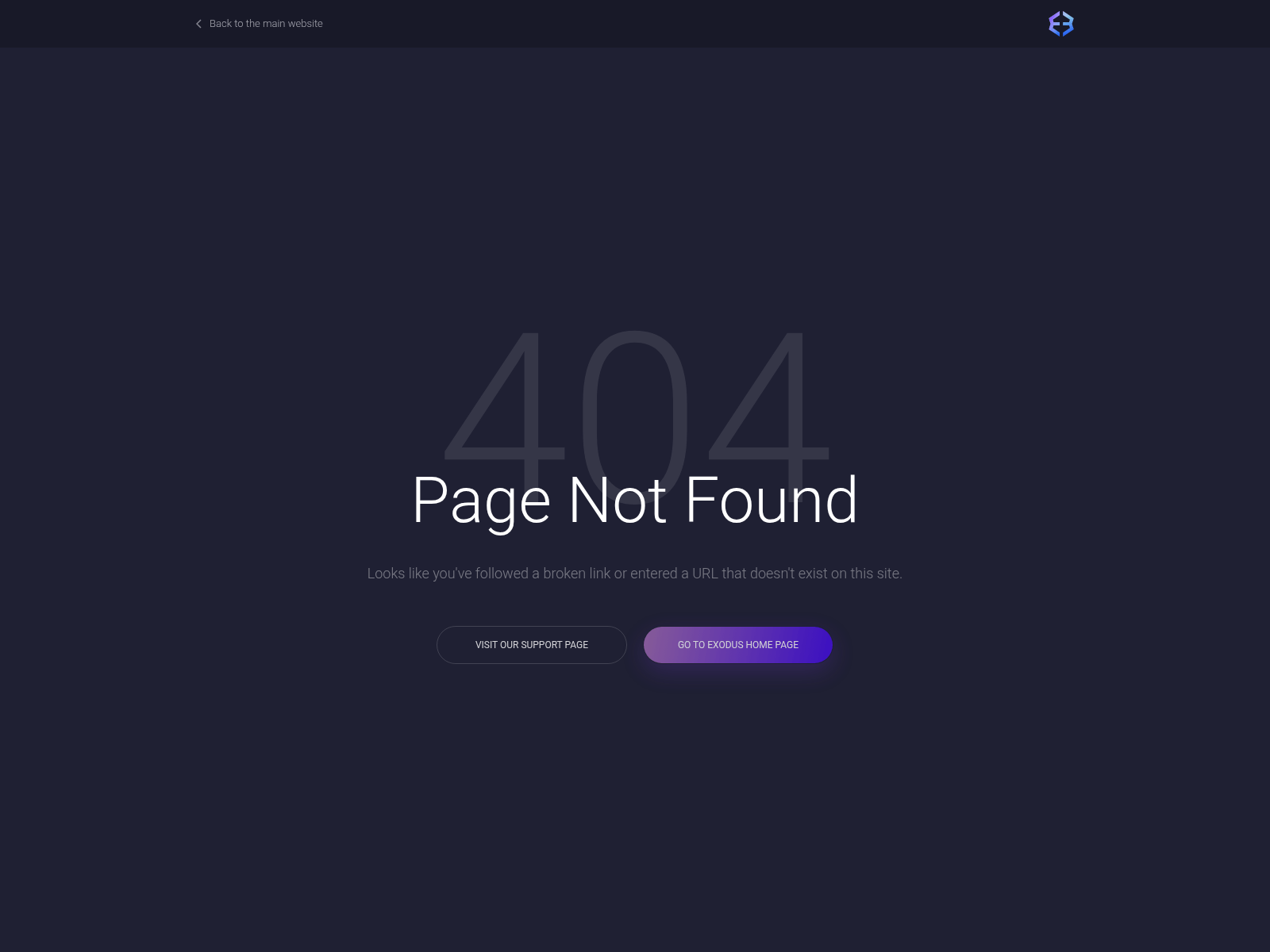This screenshot has height=952, width=1270.
Task: Follow the Back to the main website link
Action: click(266, 24)
